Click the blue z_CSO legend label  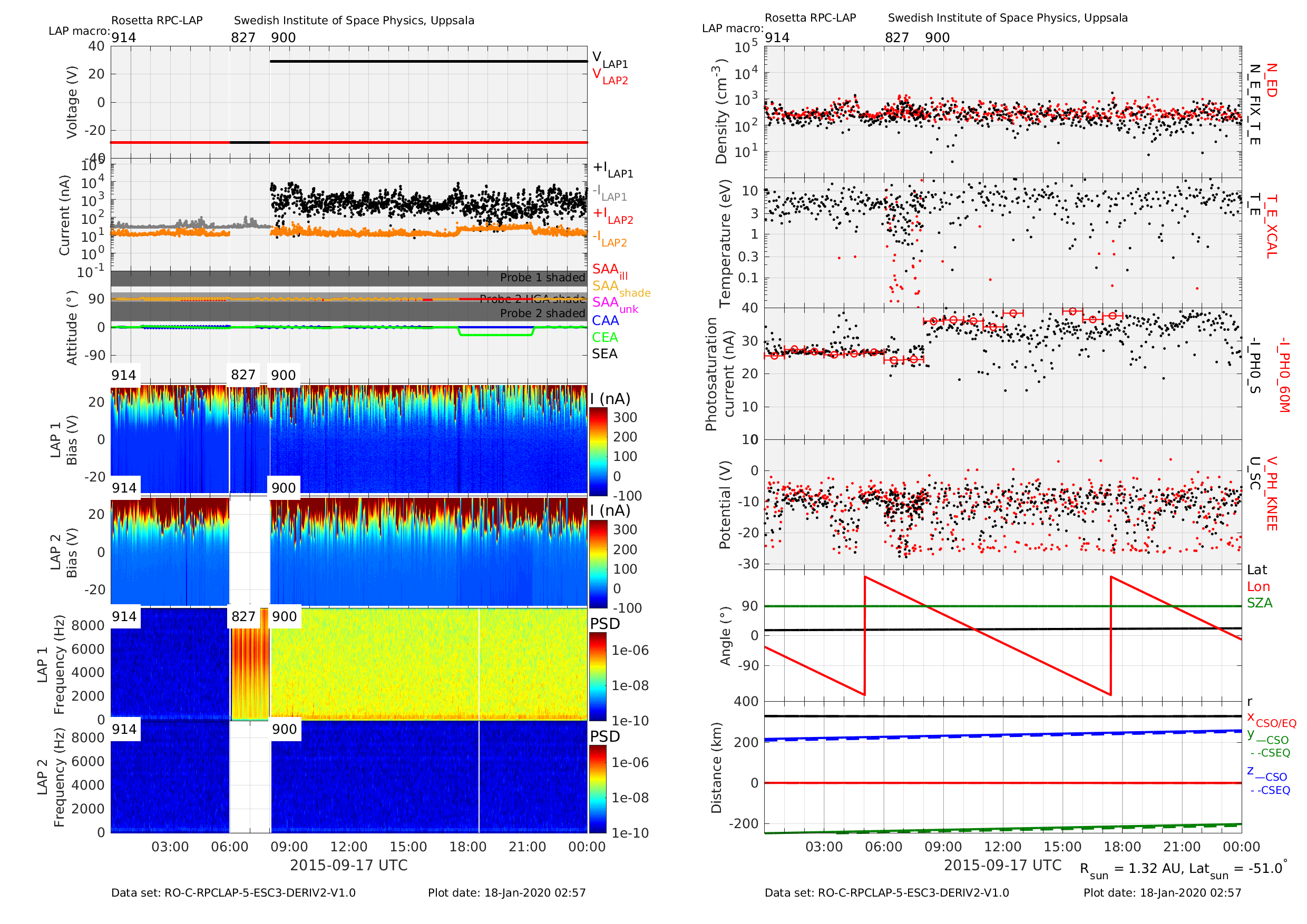[1267, 774]
